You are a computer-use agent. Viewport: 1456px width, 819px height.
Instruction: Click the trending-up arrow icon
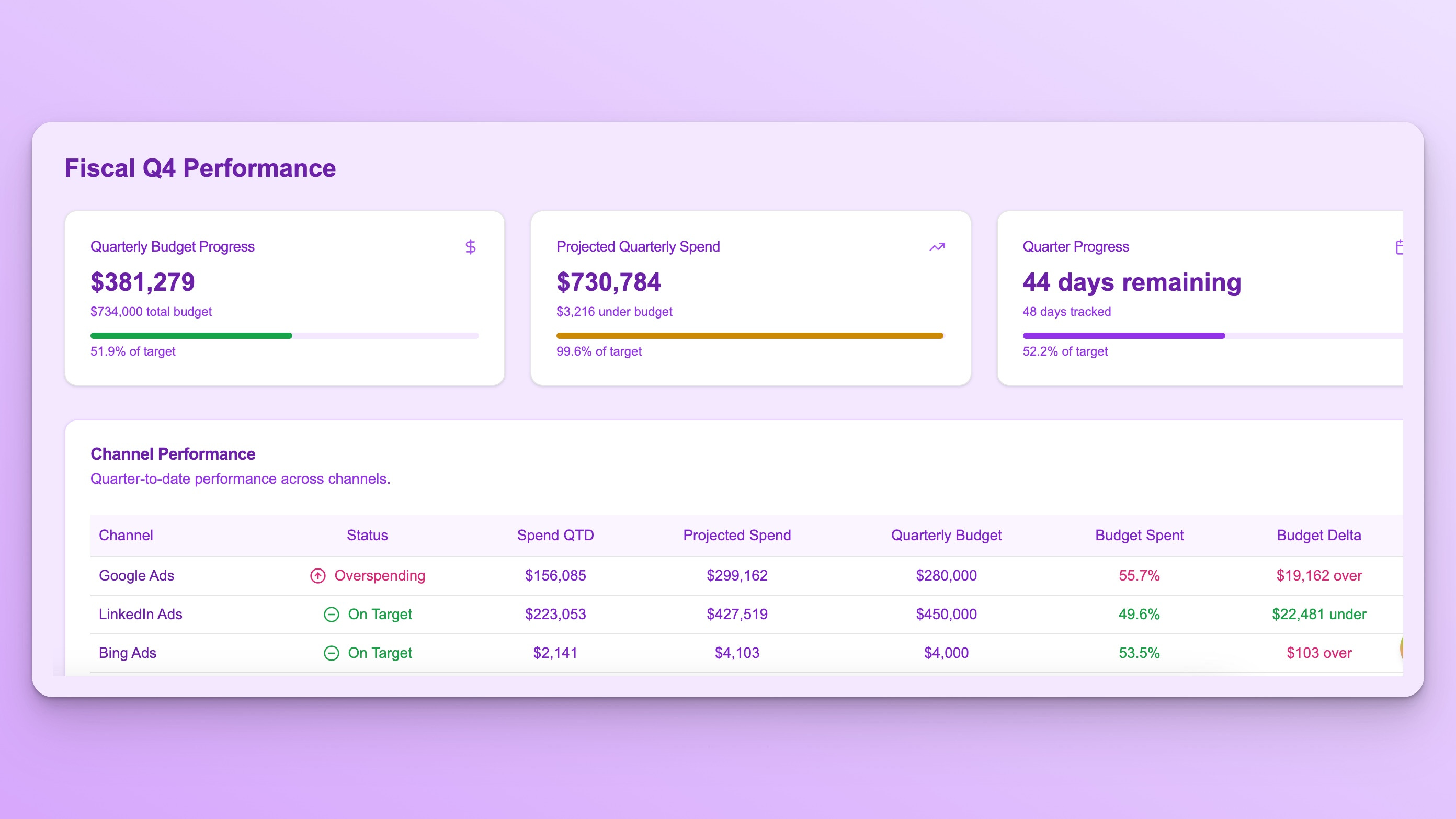[x=937, y=247]
